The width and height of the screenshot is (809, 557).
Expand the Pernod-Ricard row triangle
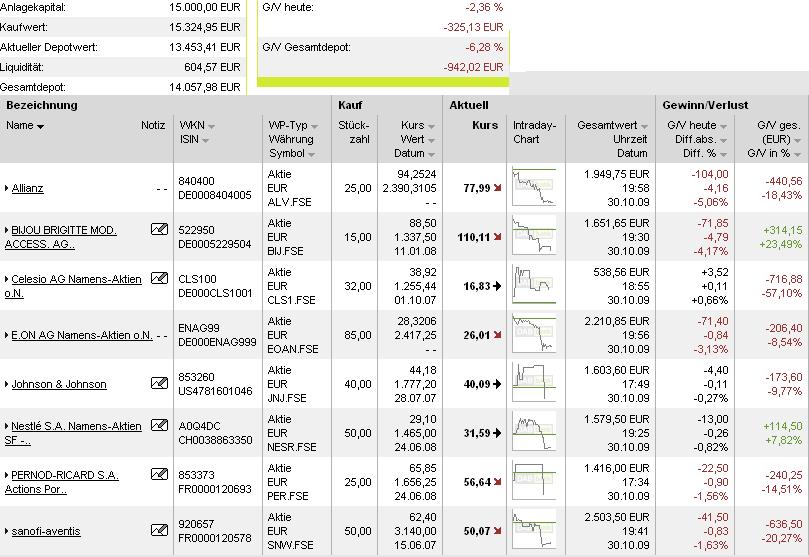click(x=7, y=475)
